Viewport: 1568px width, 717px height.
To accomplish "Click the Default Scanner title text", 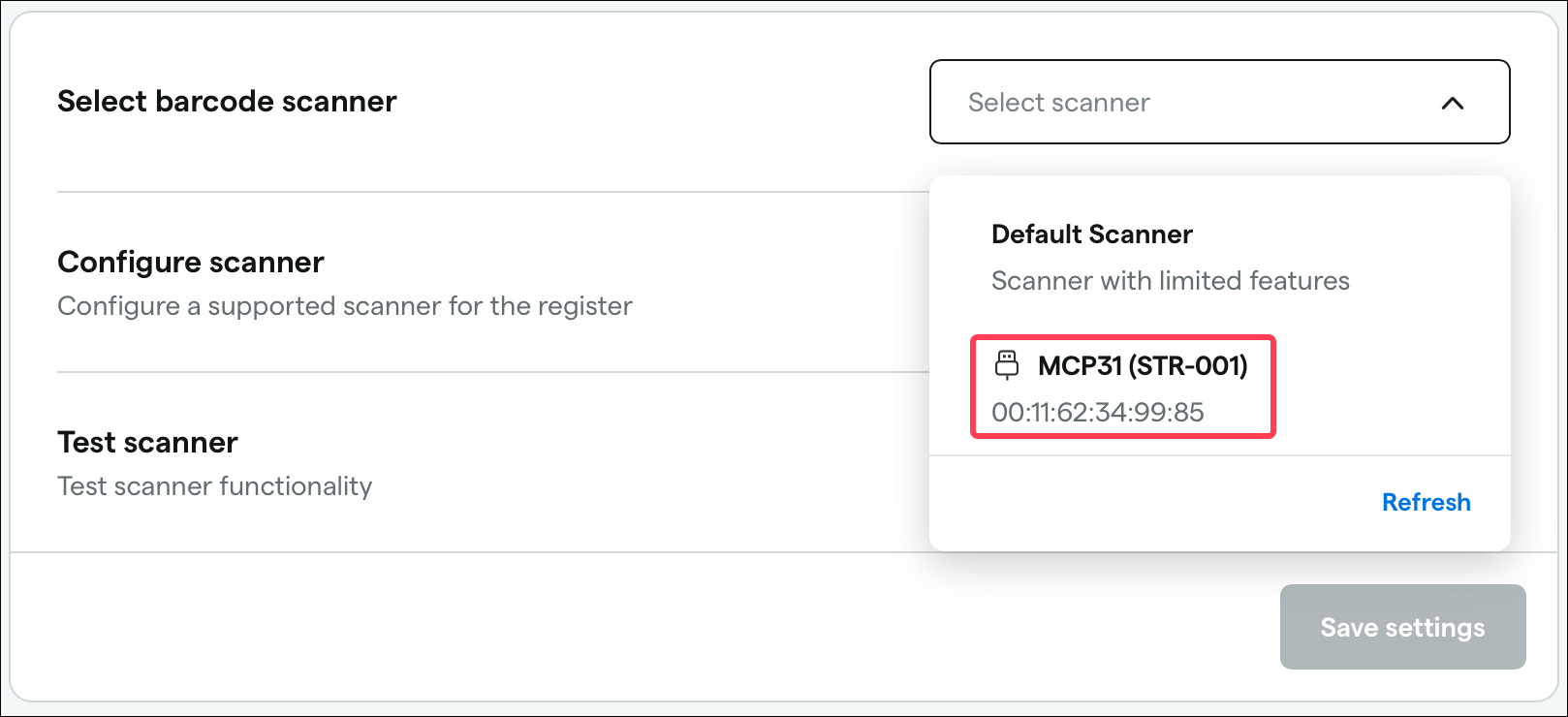I will point(1091,234).
